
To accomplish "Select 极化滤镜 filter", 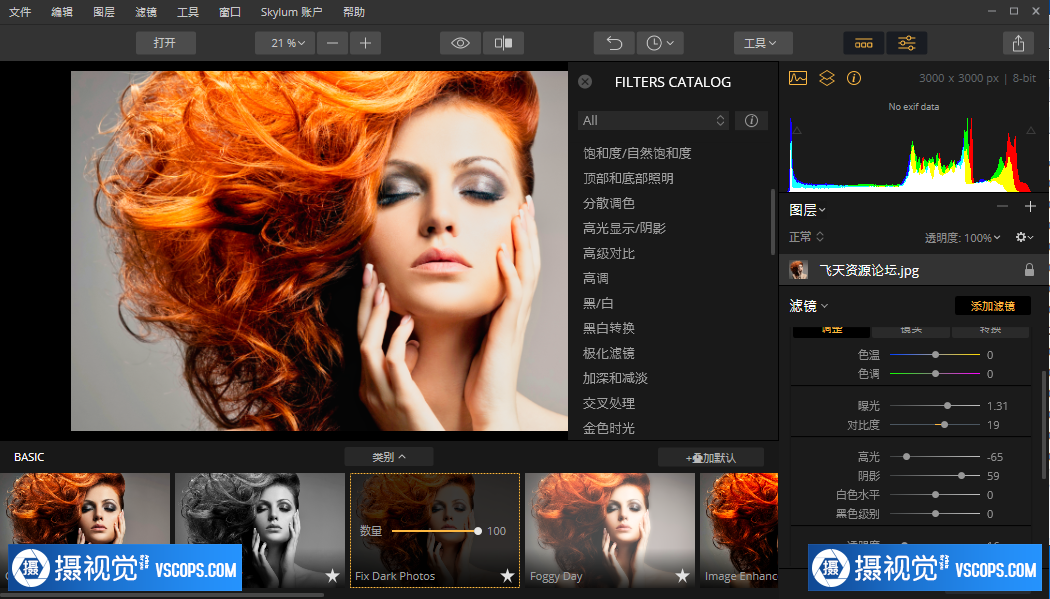I will click(609, 353).
